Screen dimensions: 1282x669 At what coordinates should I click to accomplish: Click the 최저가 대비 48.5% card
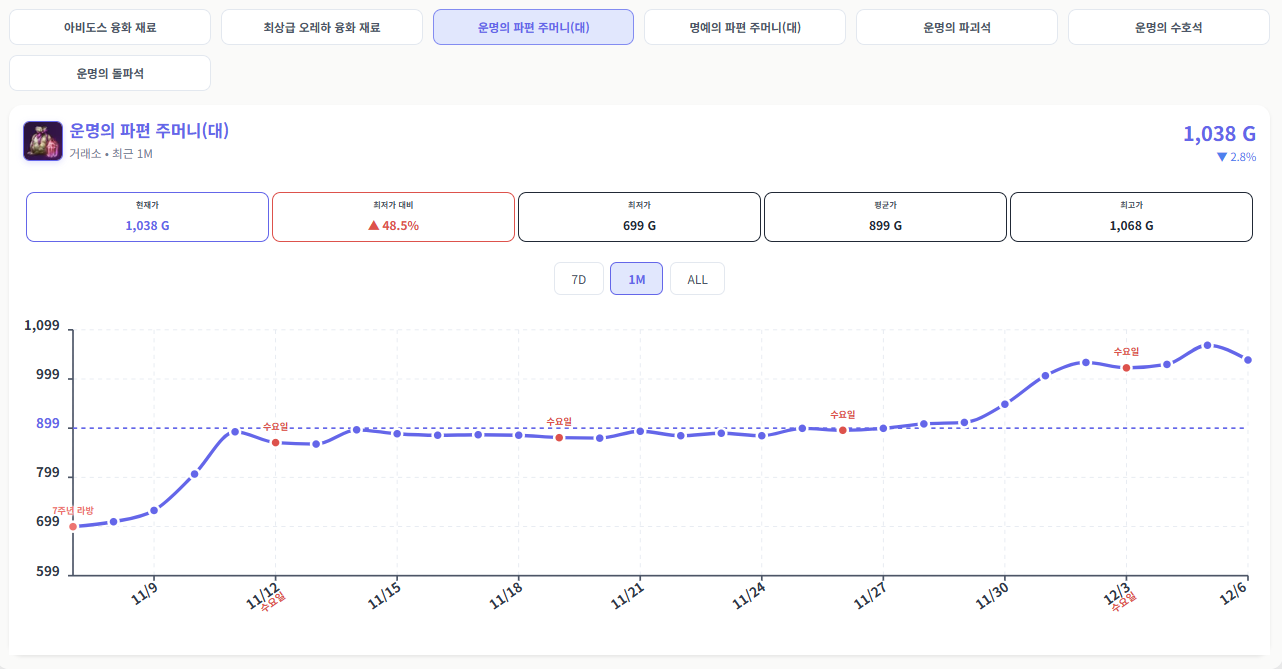tap(393, 217)
